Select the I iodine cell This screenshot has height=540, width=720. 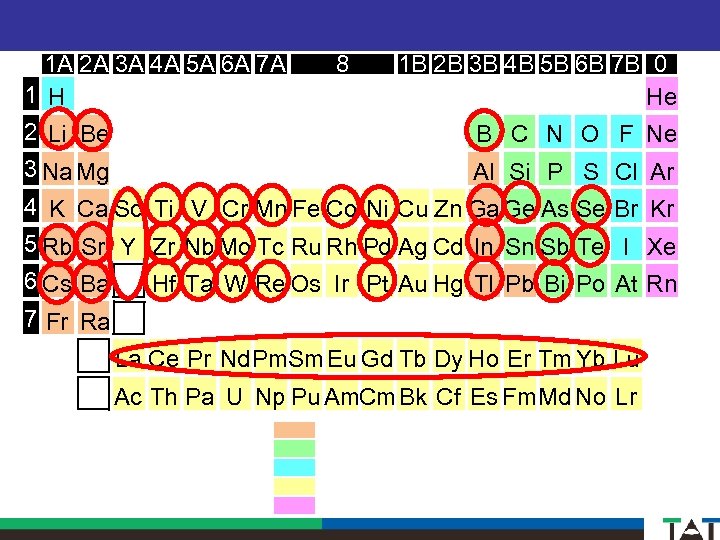click(x=626, y=243)
